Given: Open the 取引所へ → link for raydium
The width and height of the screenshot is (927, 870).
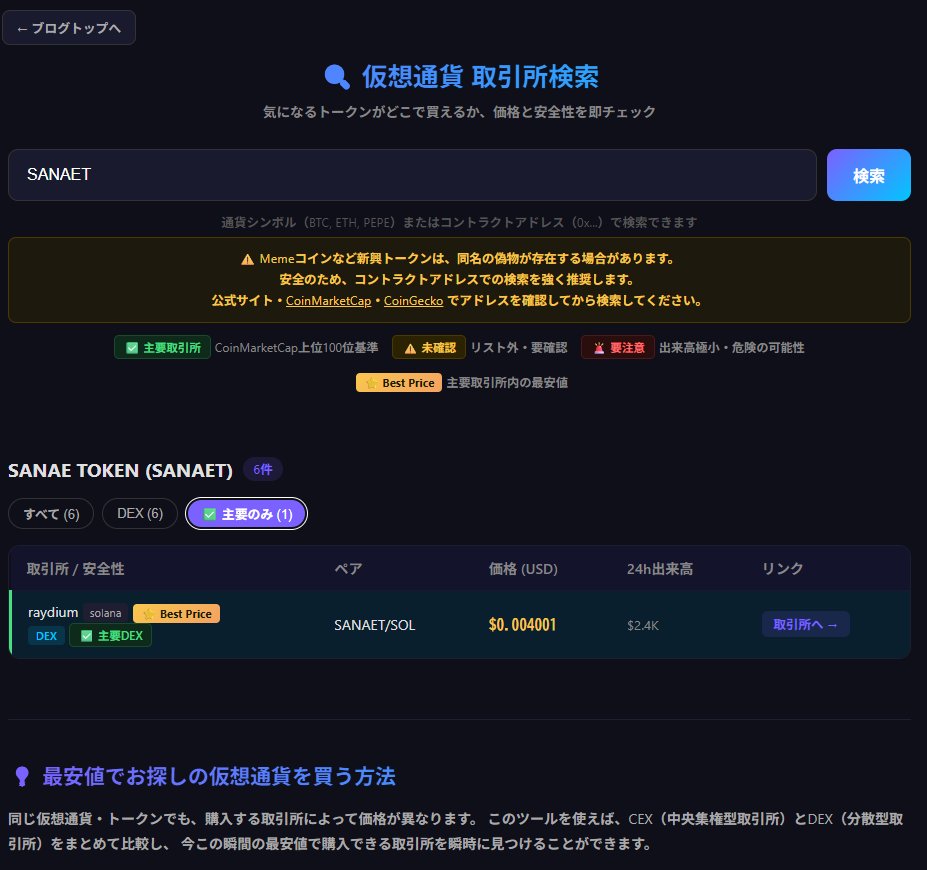Looking at the screenshot, I should tap(806, 624).
